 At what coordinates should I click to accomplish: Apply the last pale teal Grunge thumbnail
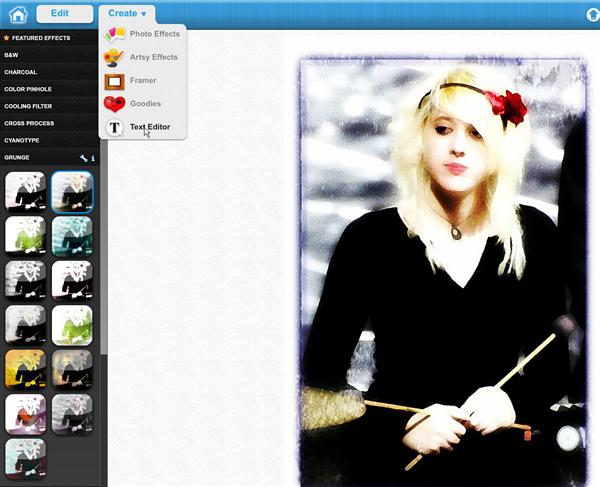tap(26, 458)
